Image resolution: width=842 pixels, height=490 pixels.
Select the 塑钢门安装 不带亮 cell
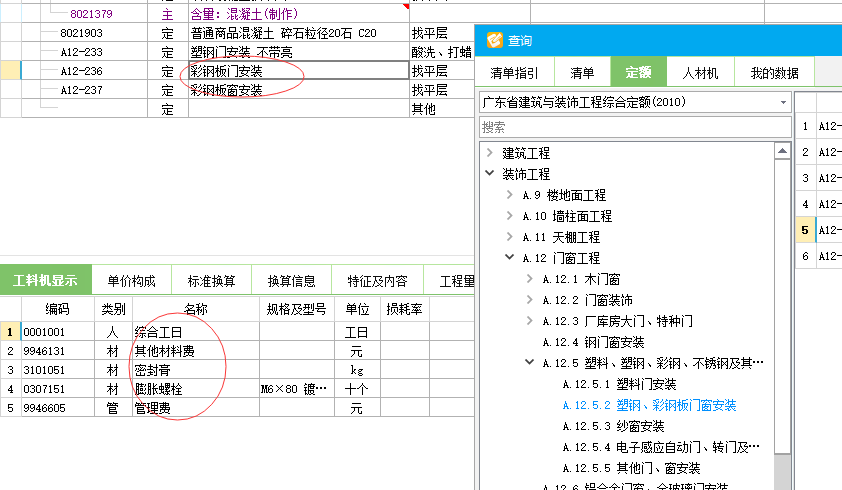click(x=299, y=52)
